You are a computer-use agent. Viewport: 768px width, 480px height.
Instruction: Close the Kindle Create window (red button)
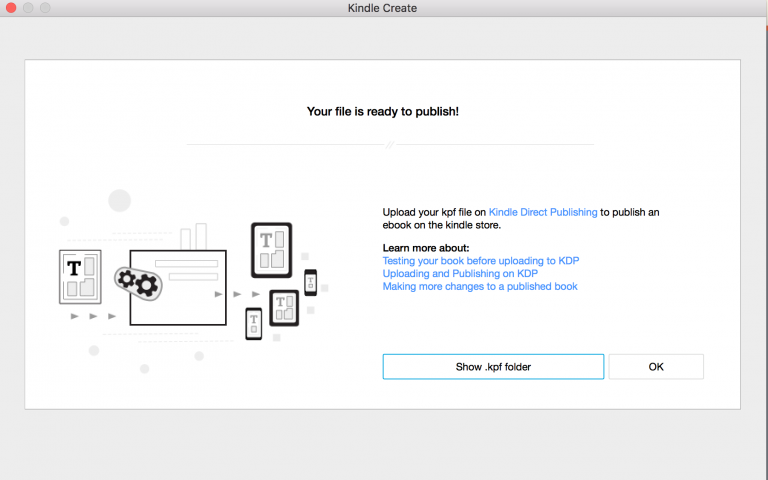click(11, 8)
